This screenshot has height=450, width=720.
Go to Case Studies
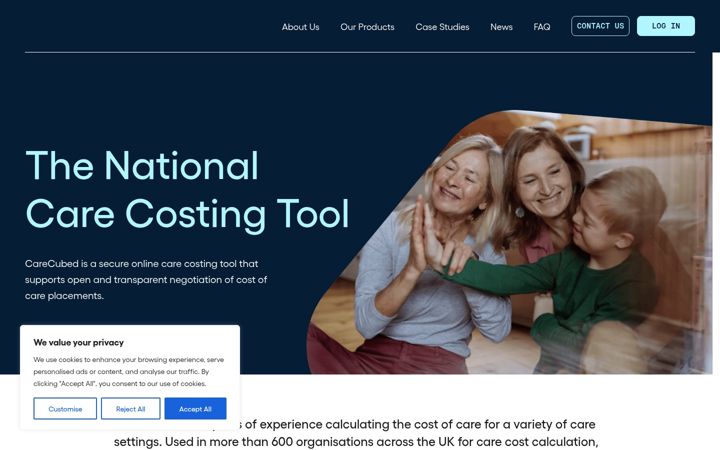tap(442, 27)
